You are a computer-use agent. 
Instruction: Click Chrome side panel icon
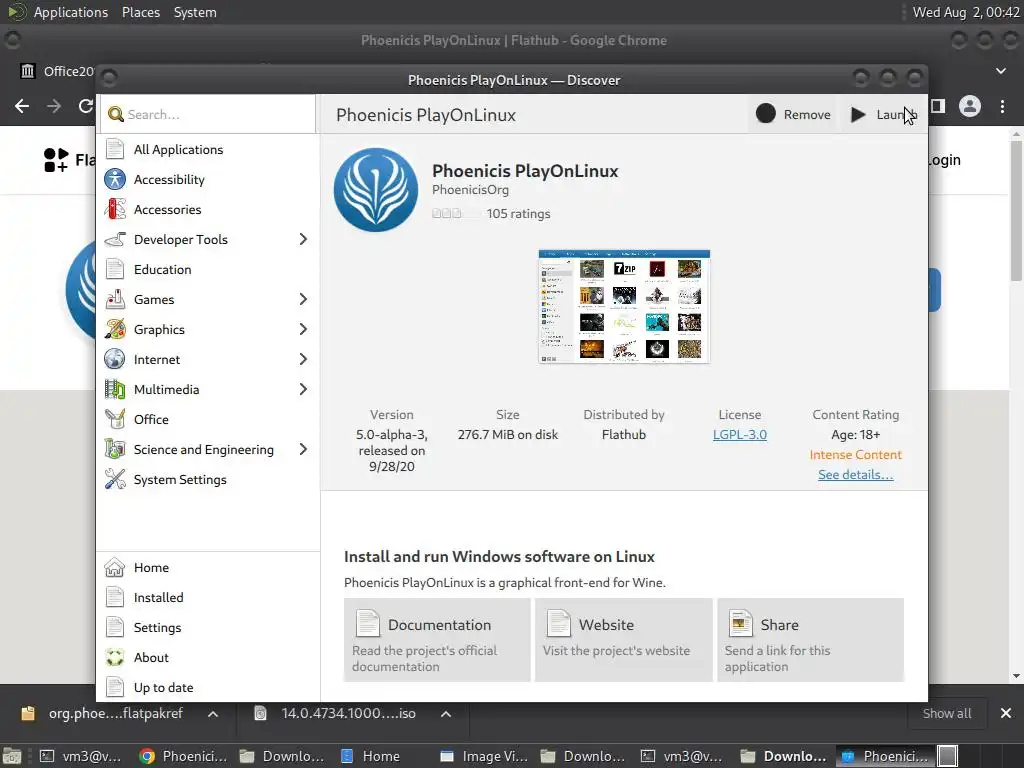click(x=938, y=106)
